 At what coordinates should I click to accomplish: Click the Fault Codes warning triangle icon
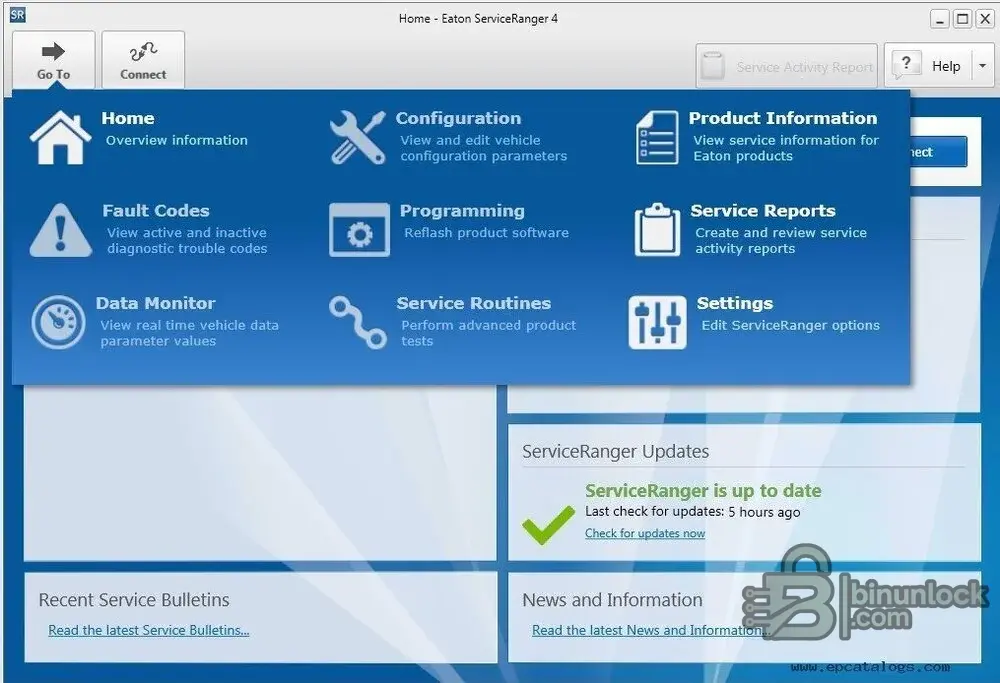point(61,230)
